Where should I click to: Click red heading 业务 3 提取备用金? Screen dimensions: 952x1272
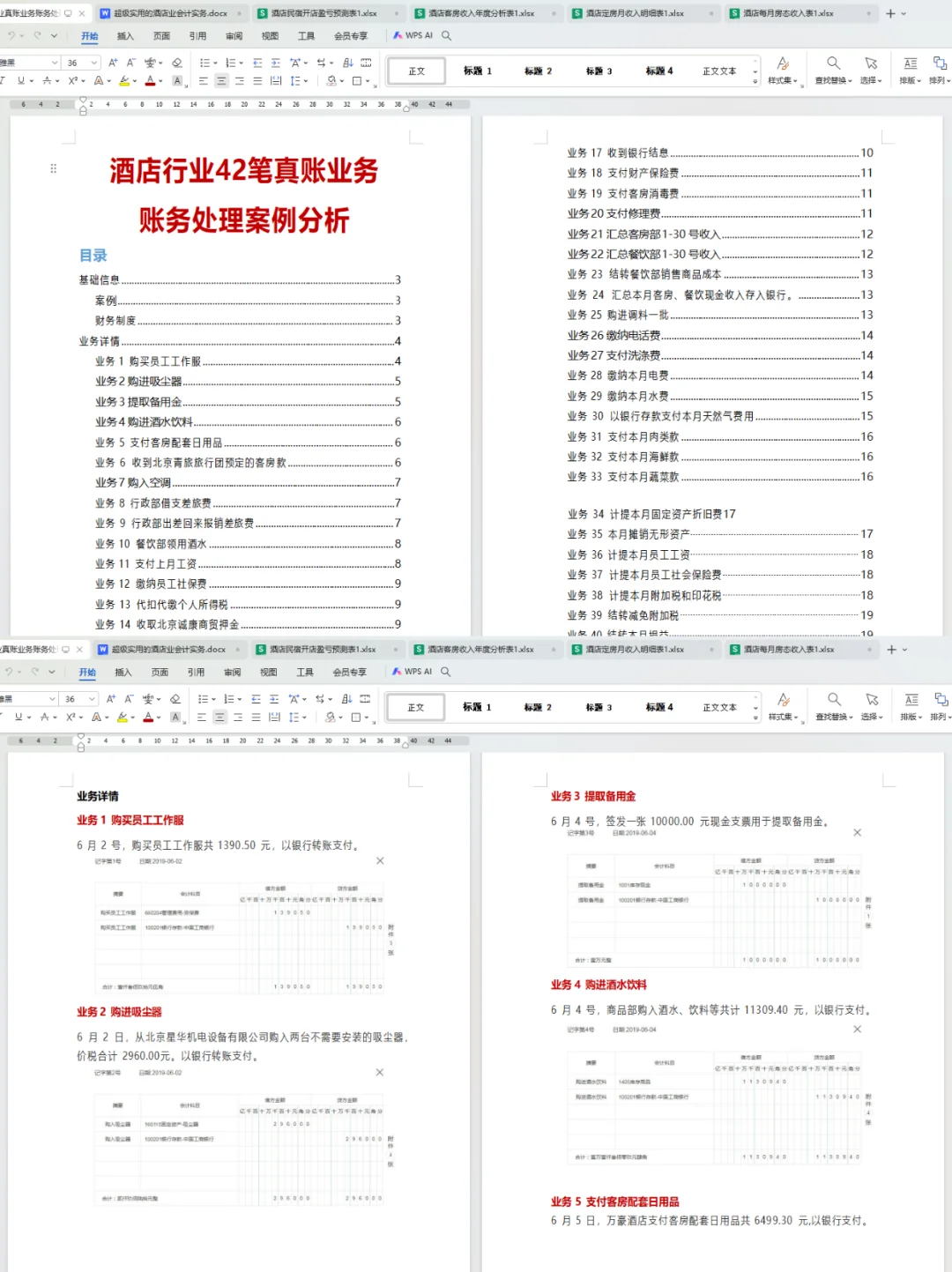593,796
